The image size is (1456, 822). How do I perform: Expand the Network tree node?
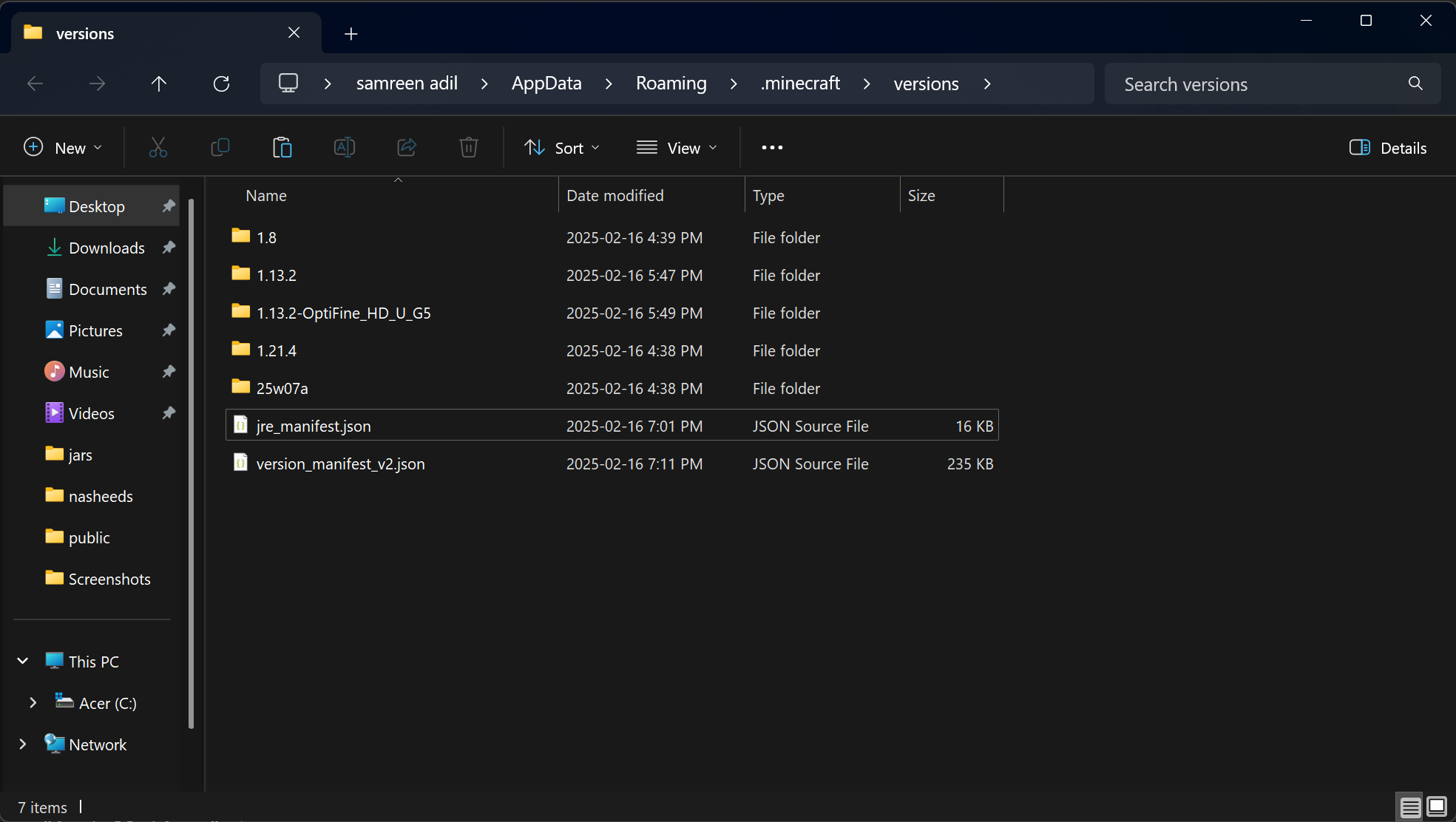tap(22, 744)
